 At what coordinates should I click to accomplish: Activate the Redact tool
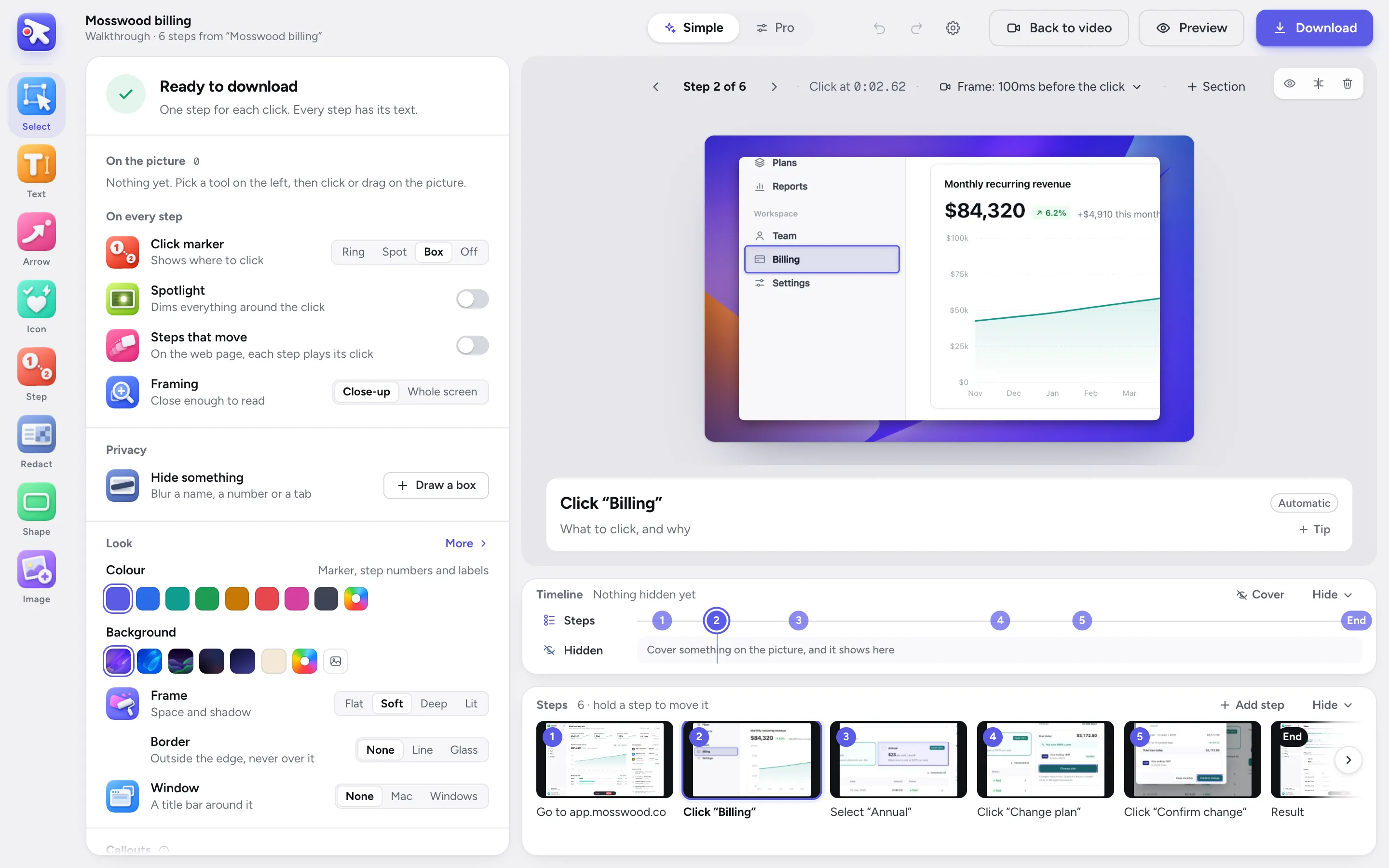coord(36,441)
